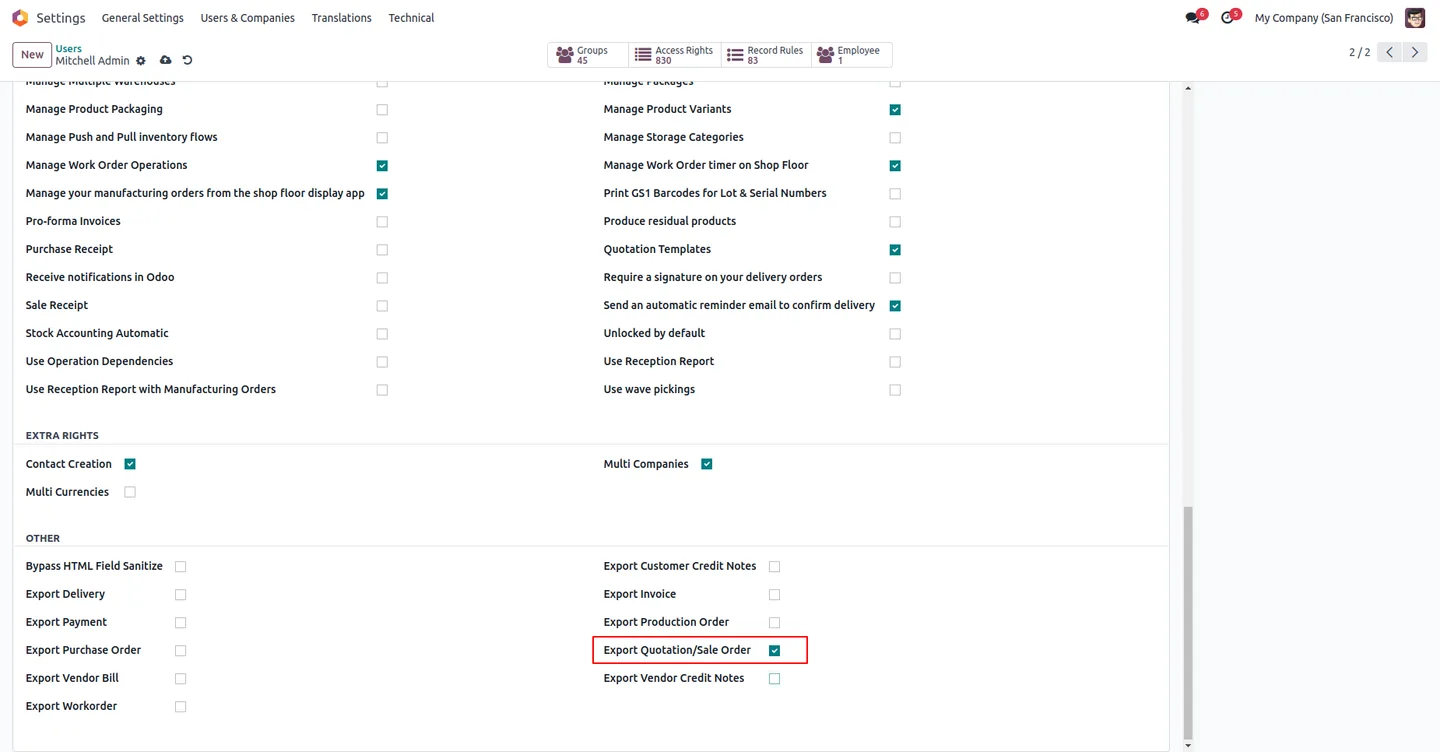Enable Export Vendor Credit Notes checkbox
The height and width of the screenshot is (752, 1440).
pyautogui.click(x=775, y=679)
